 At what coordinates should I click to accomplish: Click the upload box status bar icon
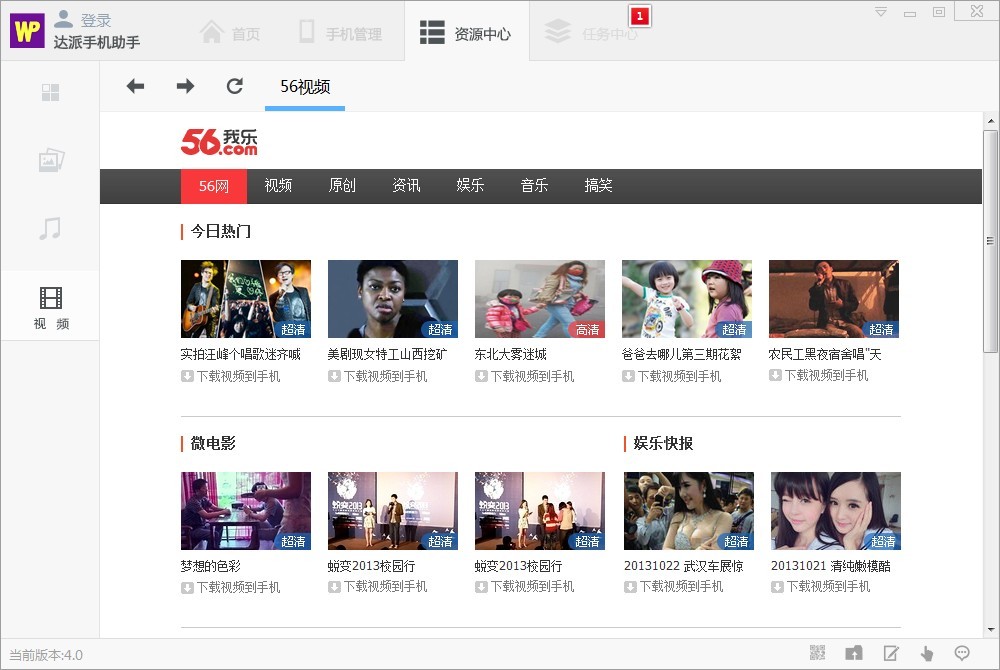coord(854,653)
